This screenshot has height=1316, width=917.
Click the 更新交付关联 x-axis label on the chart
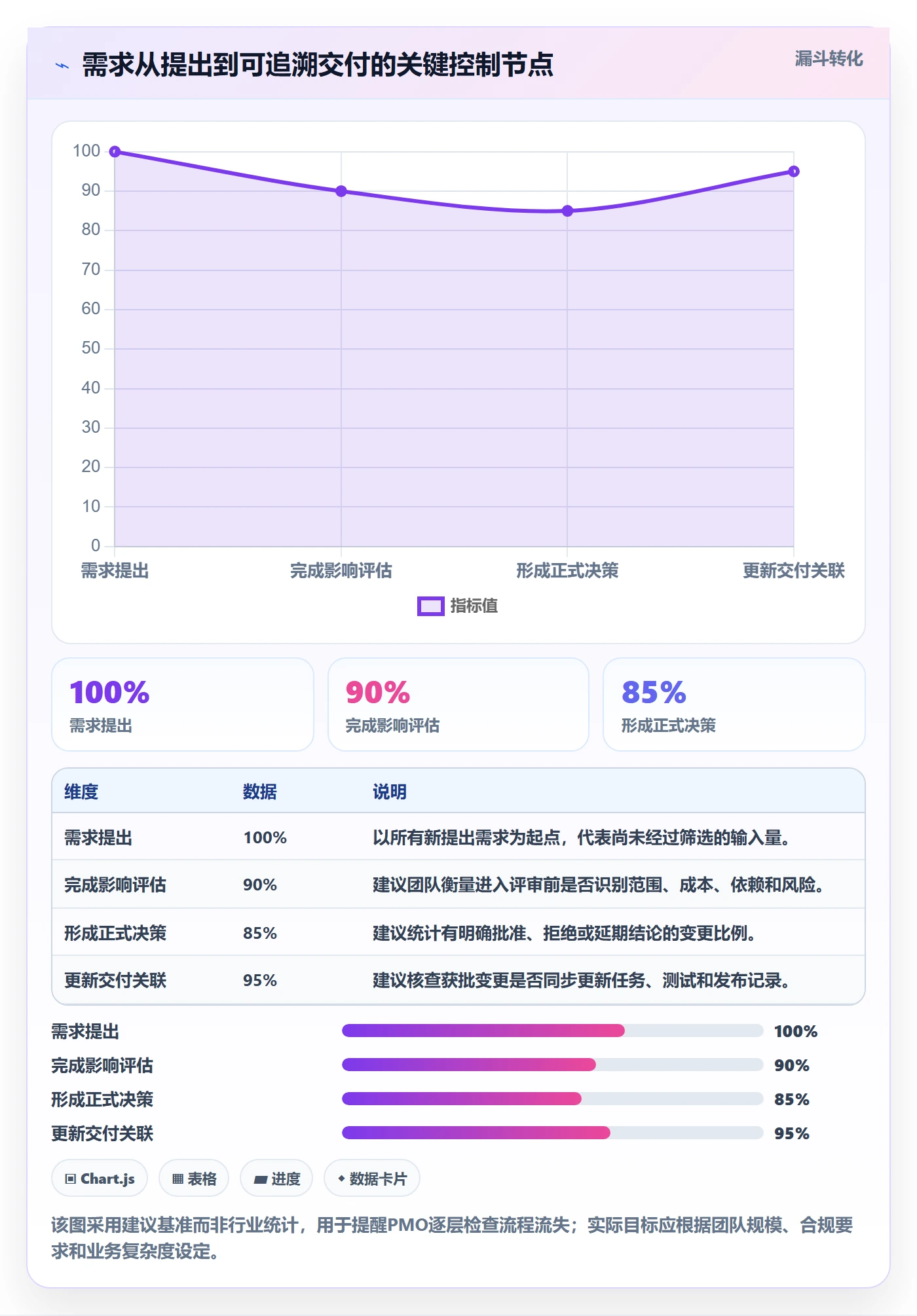(x=794, y=571)
